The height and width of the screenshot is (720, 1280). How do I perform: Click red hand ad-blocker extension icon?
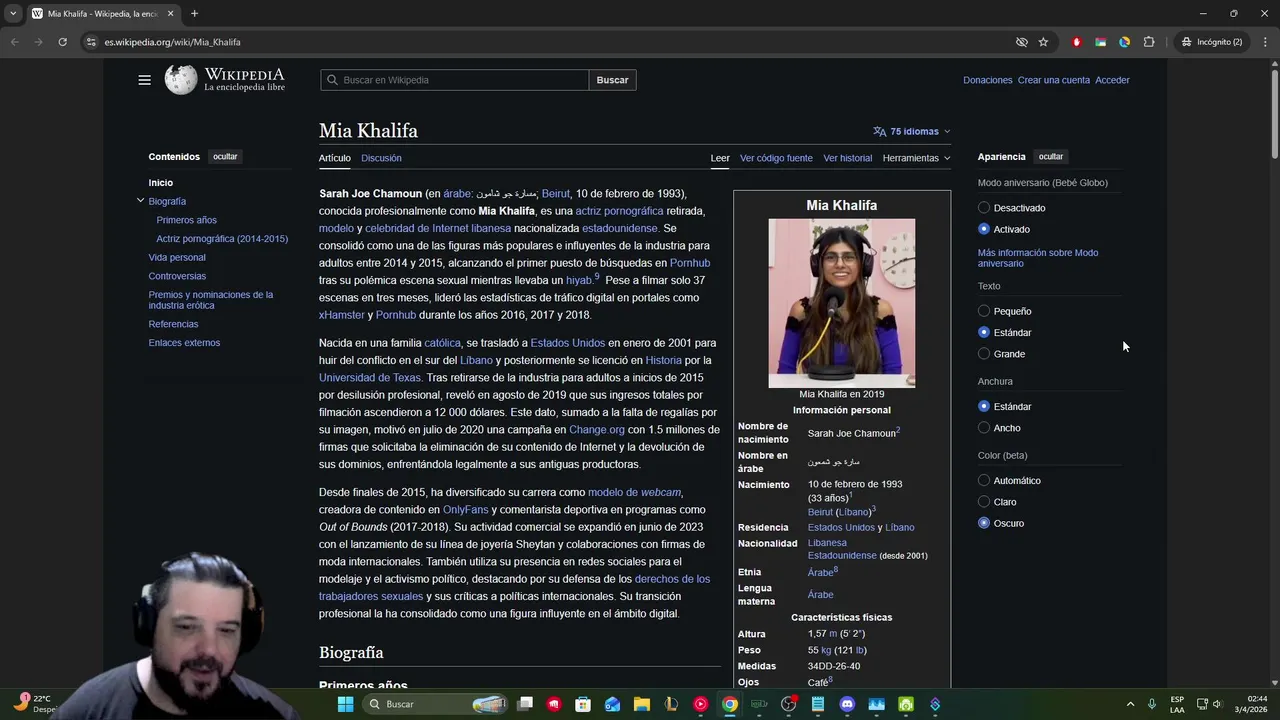point(1076,42)
